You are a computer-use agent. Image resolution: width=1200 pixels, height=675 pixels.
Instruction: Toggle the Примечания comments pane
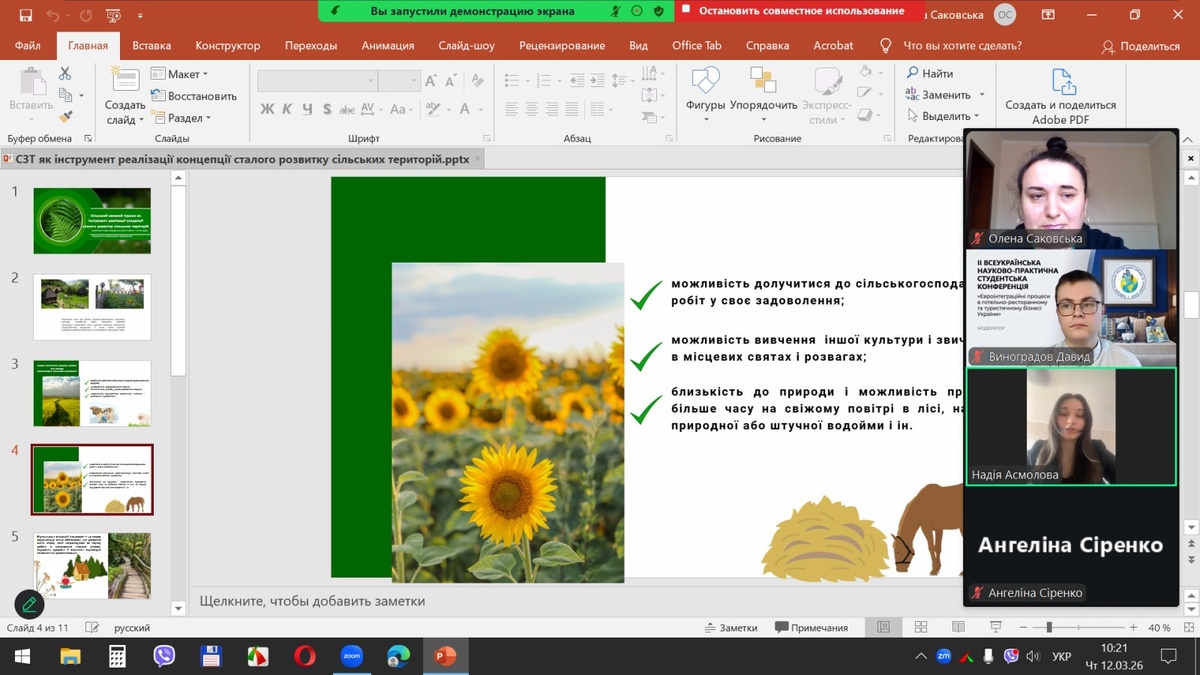(x=811, y=628)
